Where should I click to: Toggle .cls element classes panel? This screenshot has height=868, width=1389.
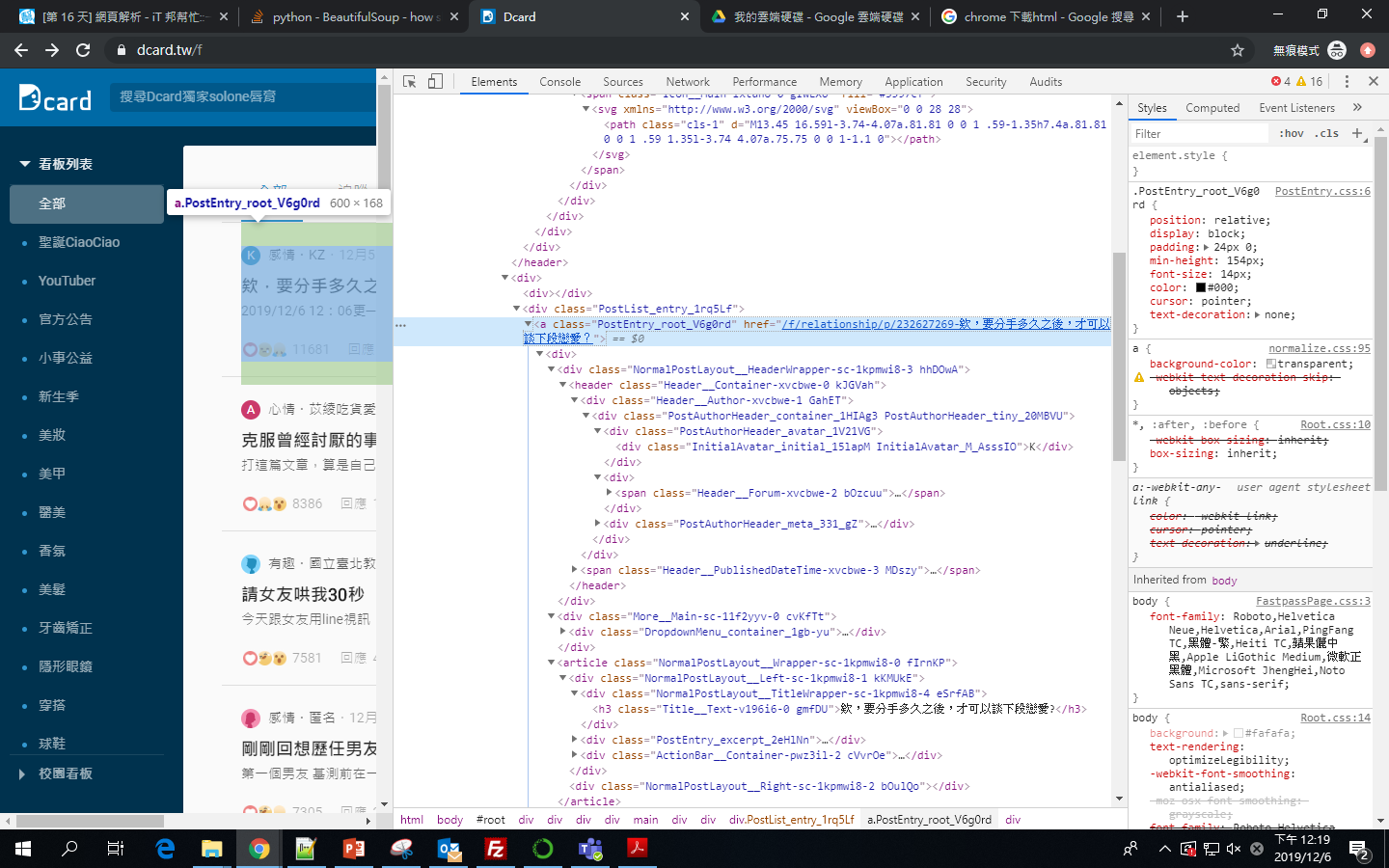(x=1327, y=133)
